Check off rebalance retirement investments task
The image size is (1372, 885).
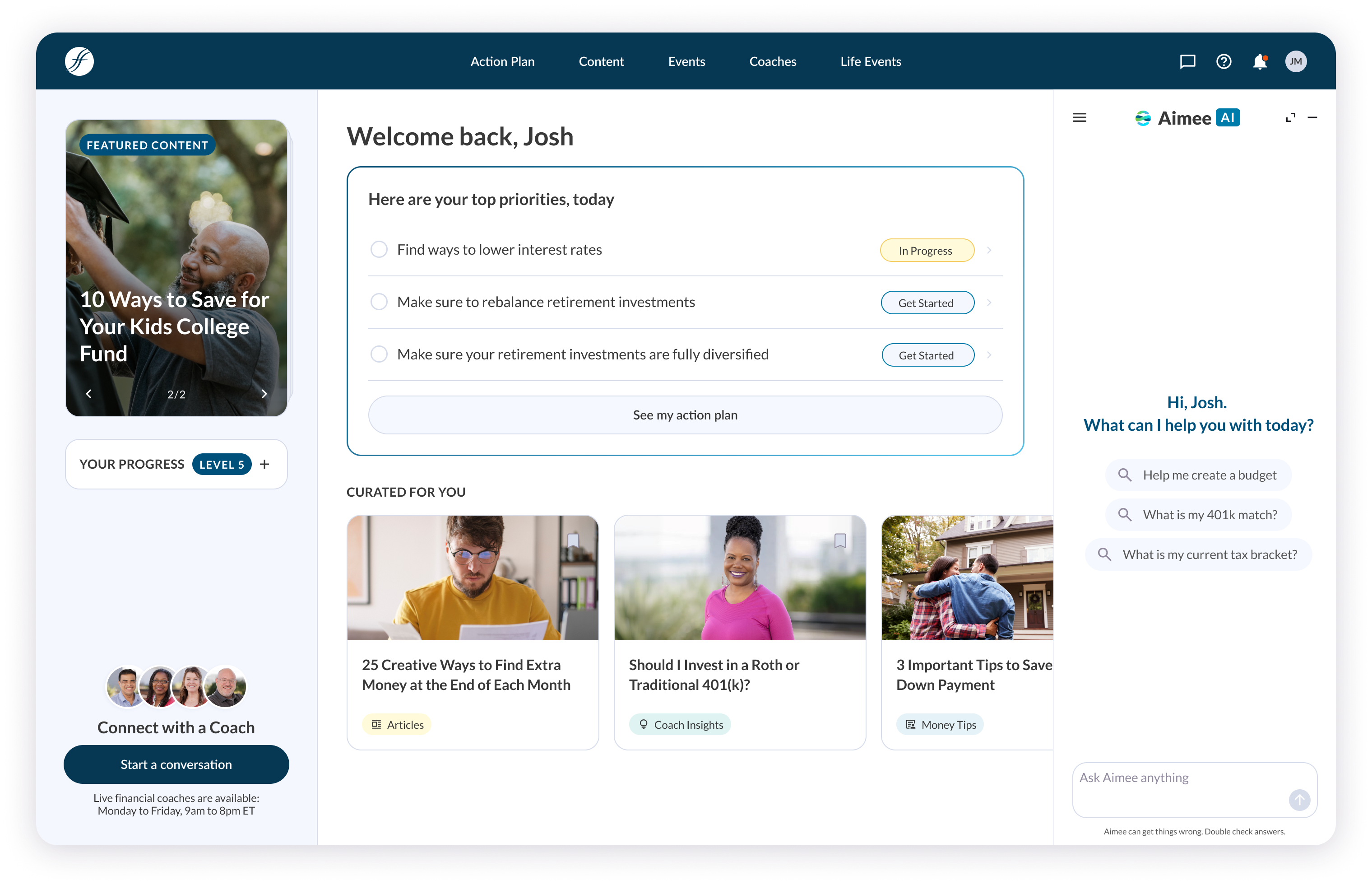click(x=379, y=302)
